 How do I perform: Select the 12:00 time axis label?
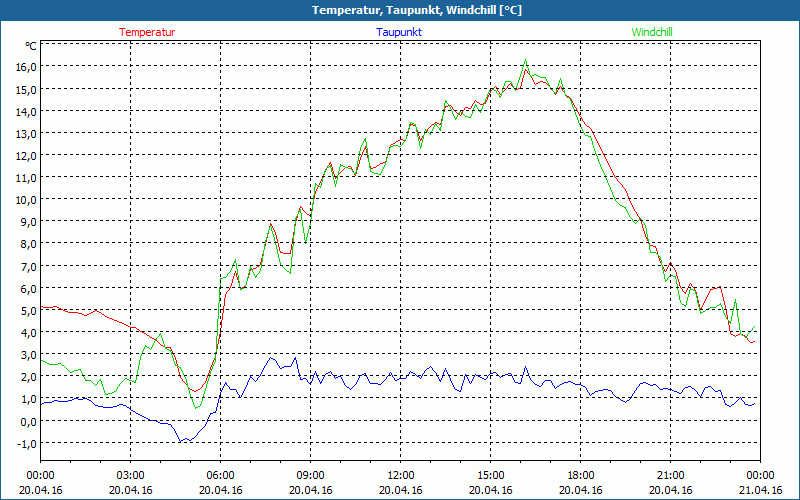coord(400,475)
